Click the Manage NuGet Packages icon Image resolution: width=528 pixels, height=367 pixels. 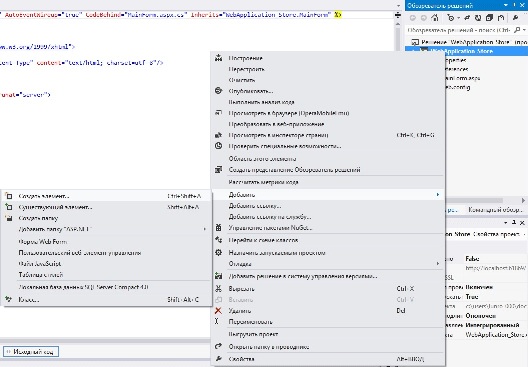[219, 228]
